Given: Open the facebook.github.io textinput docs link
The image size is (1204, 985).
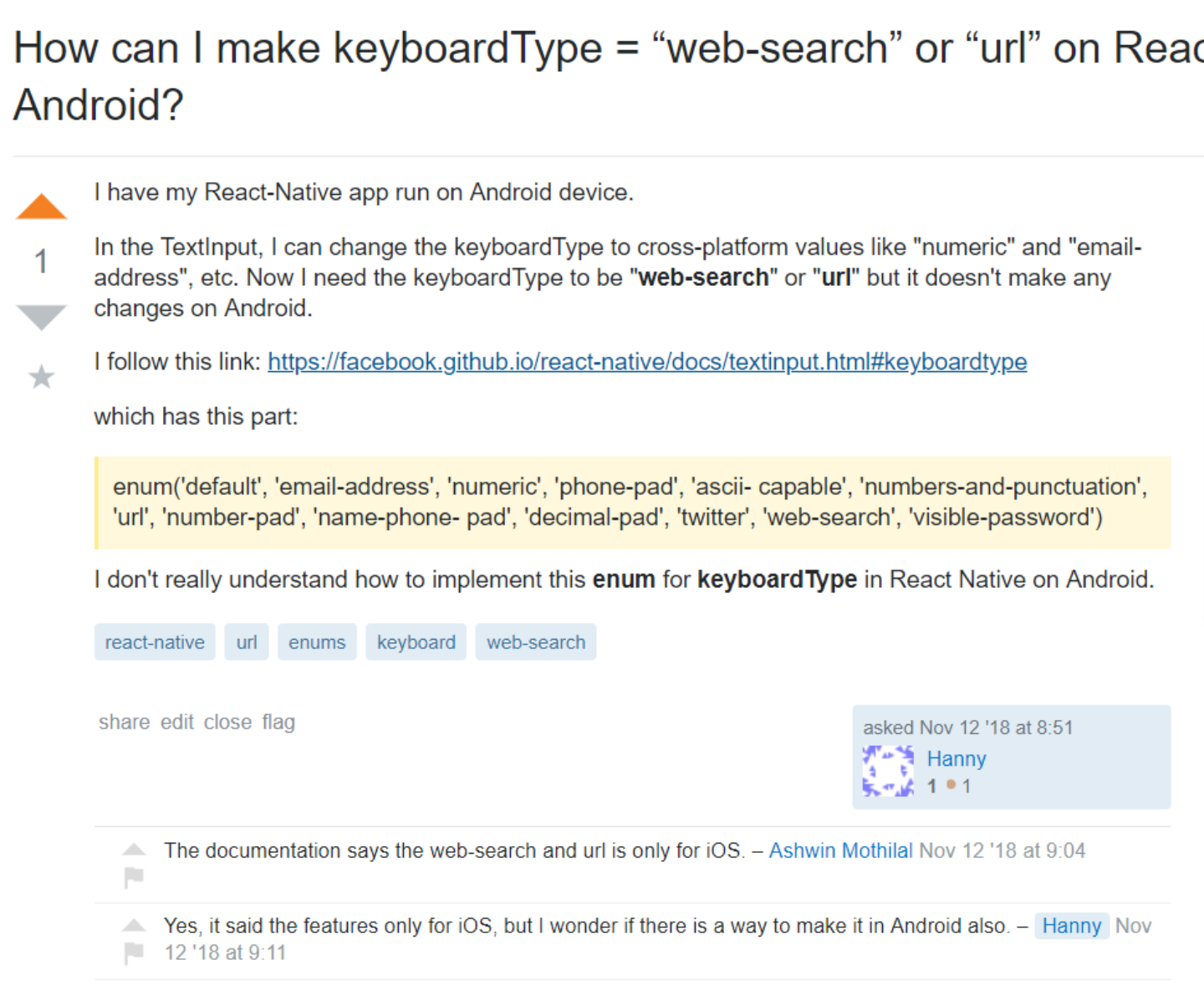Looking at the screenshot, I should (x=647, y=361).
